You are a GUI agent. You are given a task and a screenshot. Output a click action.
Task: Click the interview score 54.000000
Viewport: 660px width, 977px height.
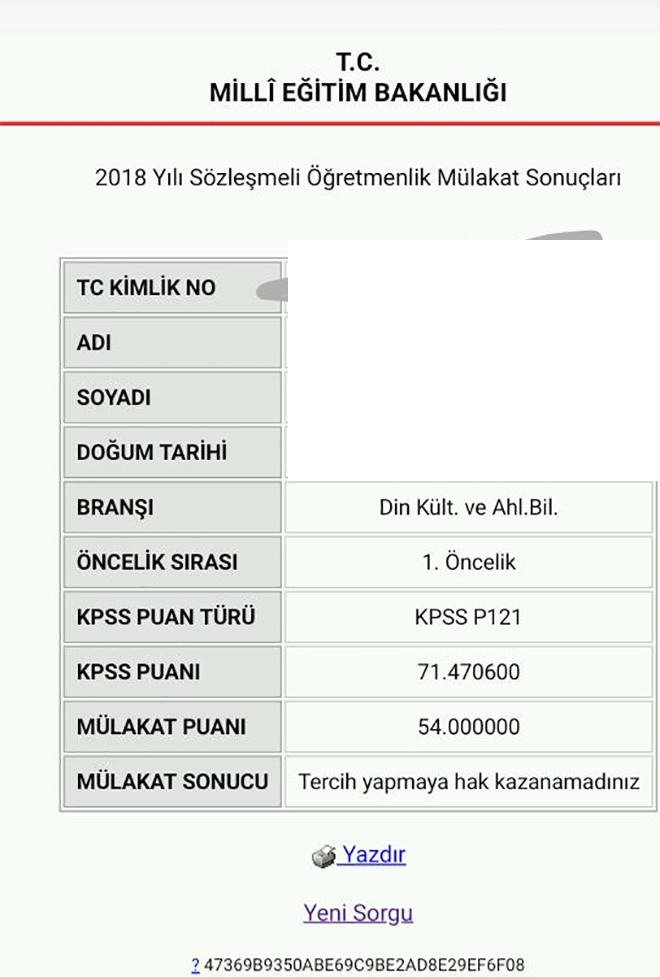point(469,726)
